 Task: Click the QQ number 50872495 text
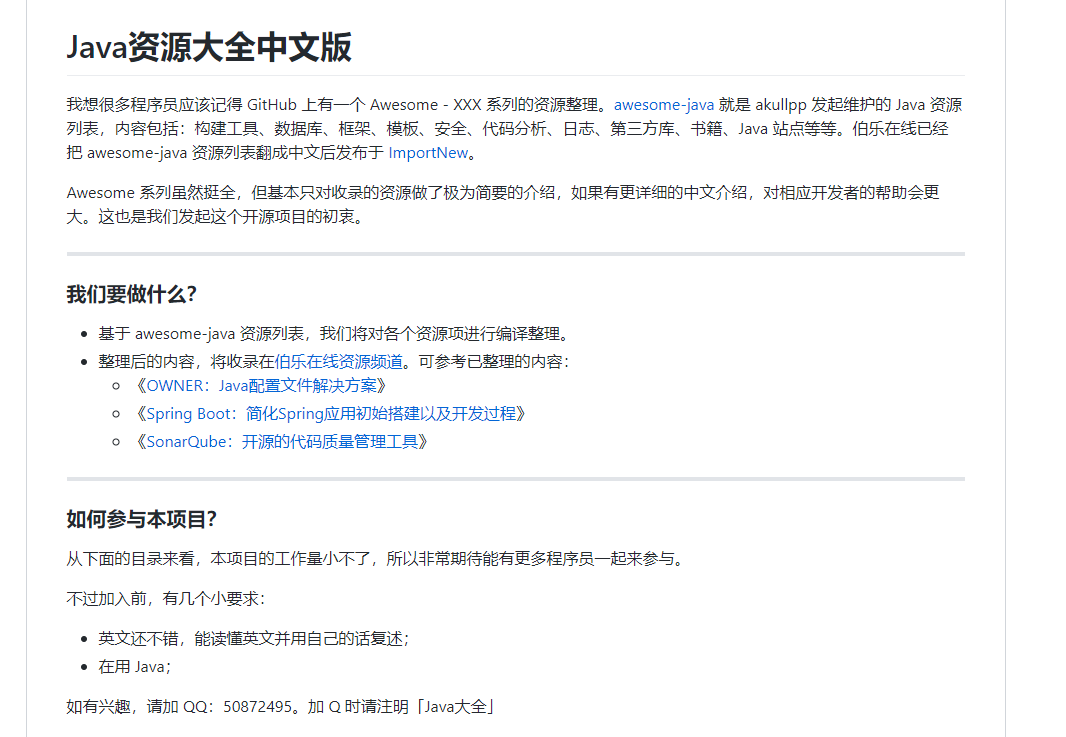tap(258, 707)
